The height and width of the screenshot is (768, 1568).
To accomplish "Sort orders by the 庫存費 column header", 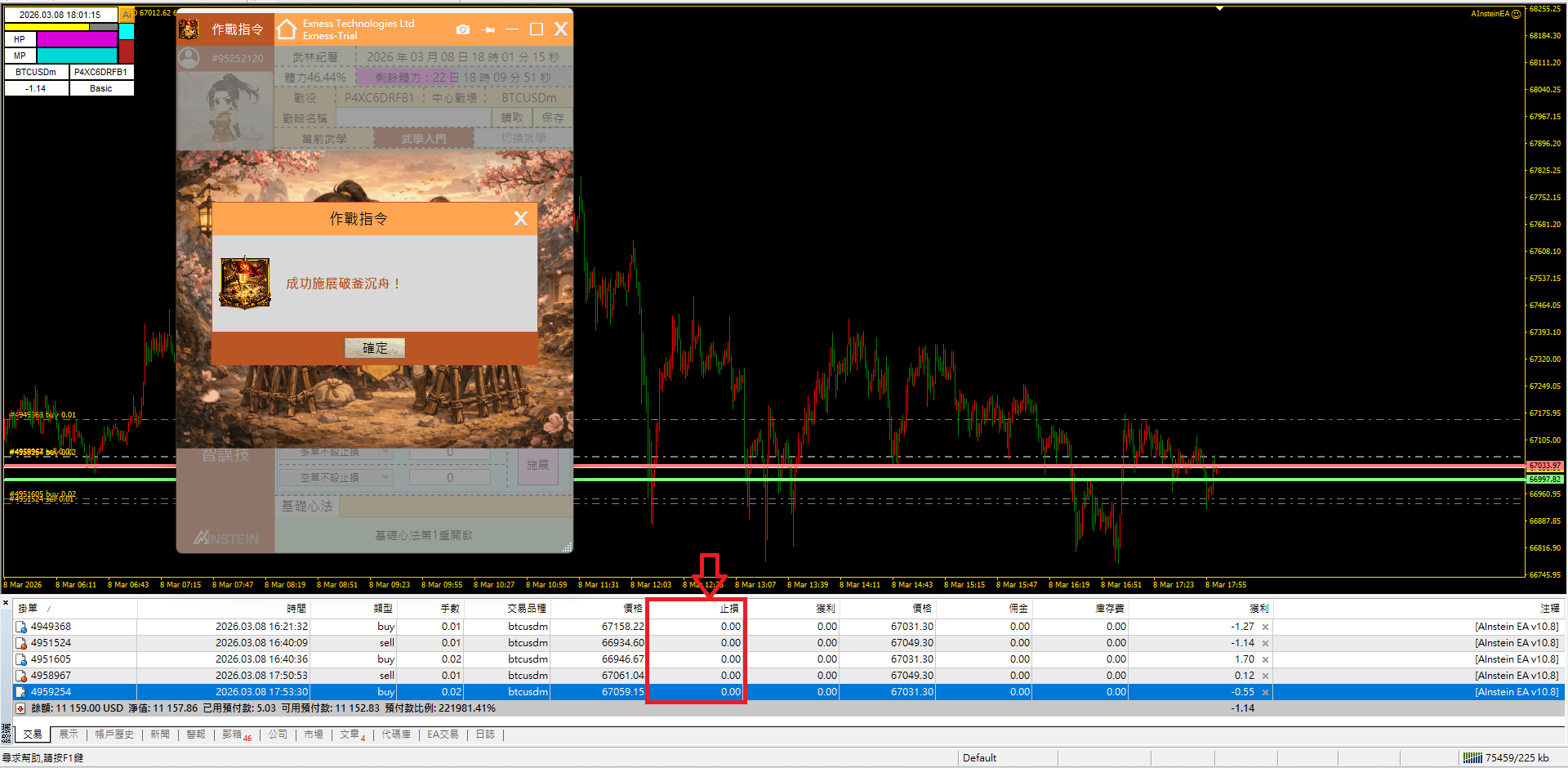I will (x=1080, y=609).
